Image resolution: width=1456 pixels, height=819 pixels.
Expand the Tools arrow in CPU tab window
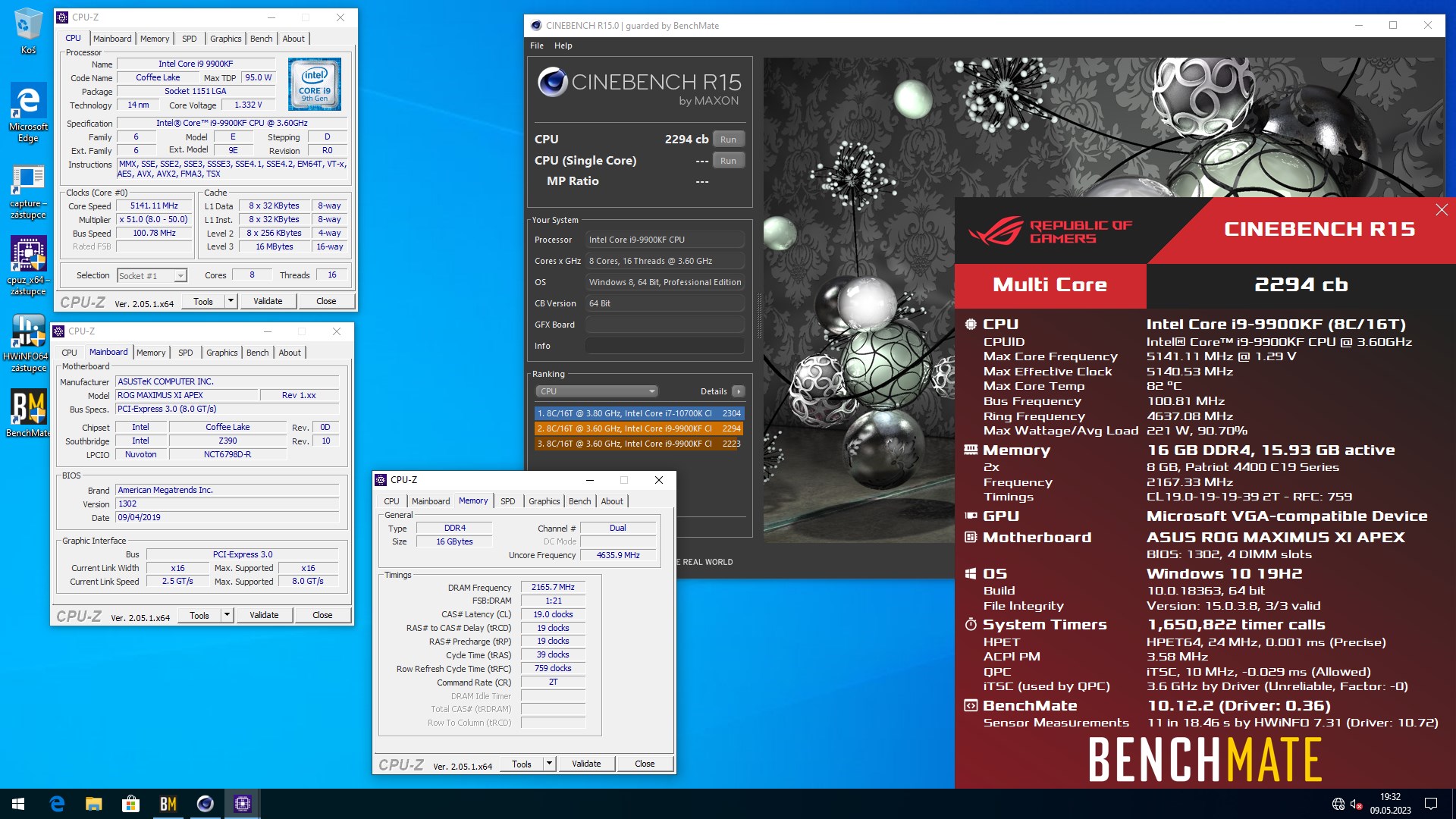pos(231,301)
